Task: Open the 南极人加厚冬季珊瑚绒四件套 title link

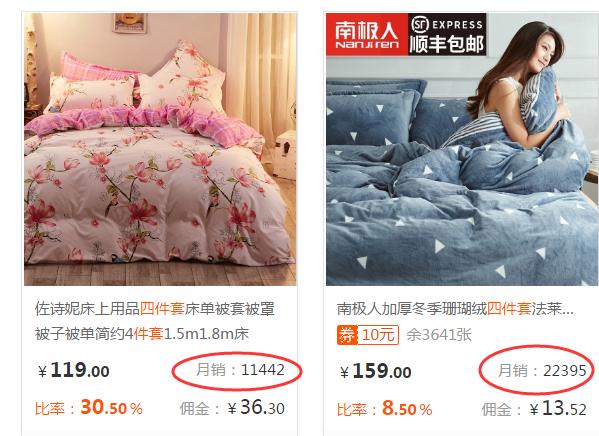Action: point(455,309)
